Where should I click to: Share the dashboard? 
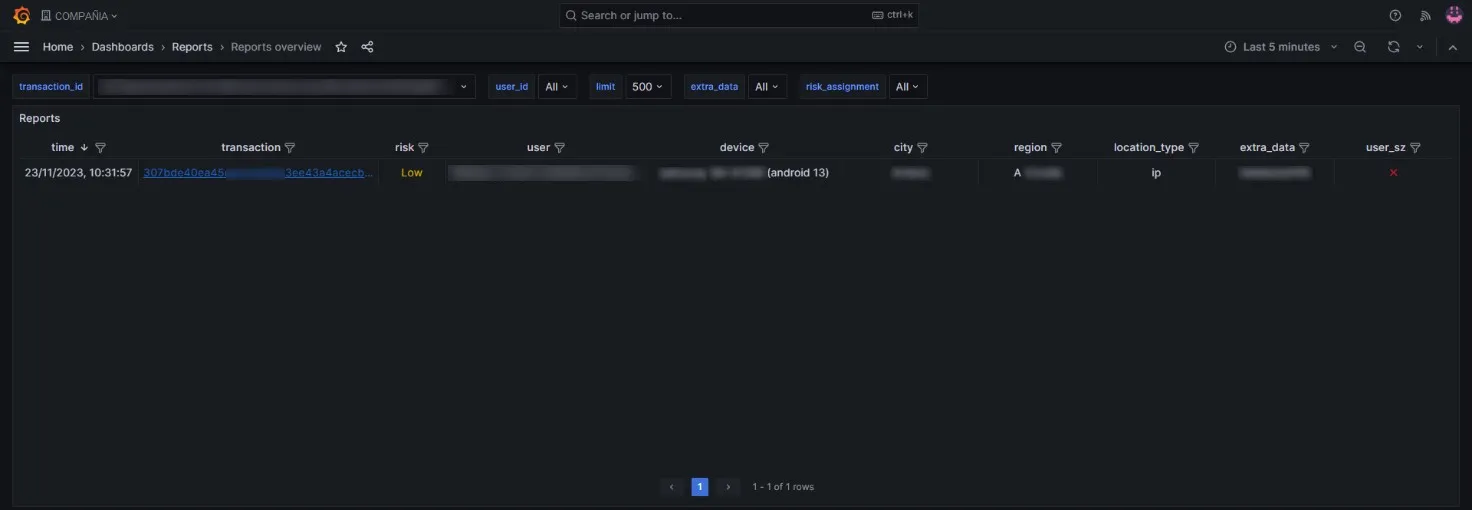click(367, 47)
